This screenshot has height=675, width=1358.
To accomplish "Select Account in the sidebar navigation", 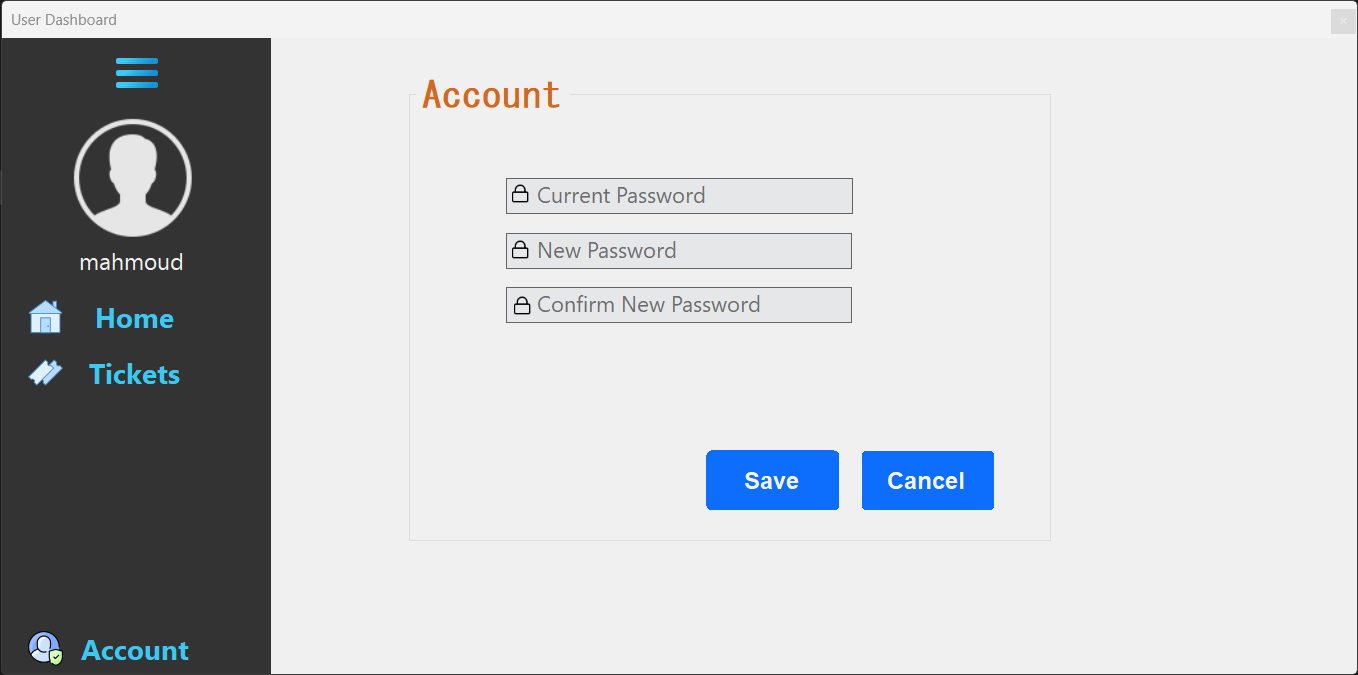I will (135, 650).
